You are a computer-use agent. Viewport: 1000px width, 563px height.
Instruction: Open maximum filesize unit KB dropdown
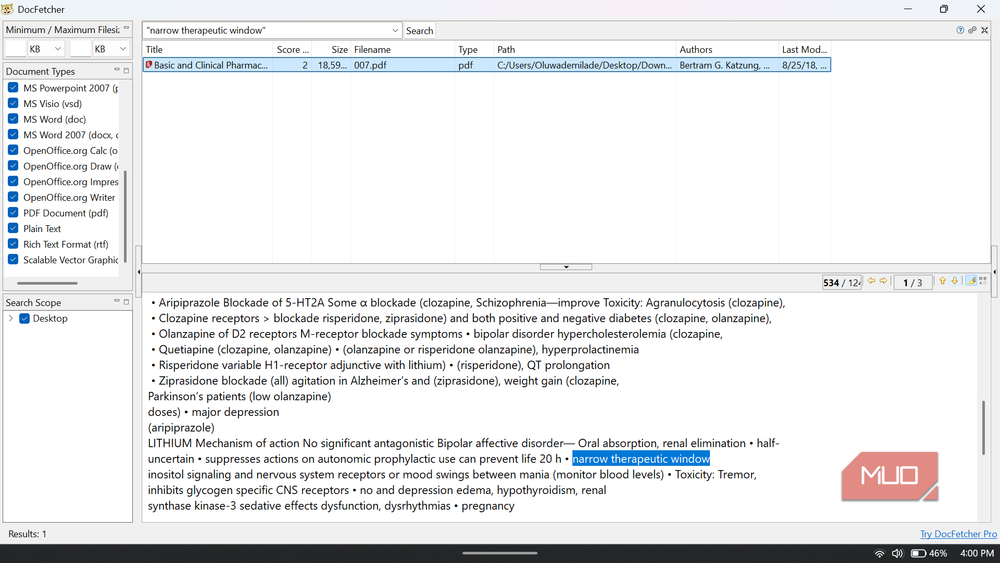point(110,48)
